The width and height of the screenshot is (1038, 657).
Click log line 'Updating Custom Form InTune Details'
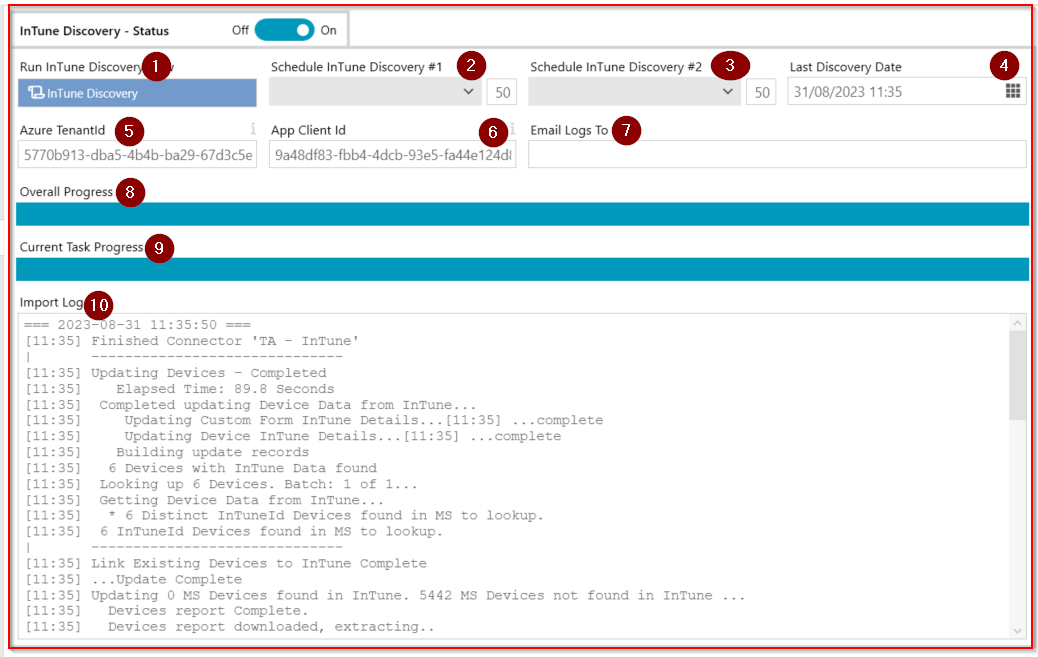271,421
